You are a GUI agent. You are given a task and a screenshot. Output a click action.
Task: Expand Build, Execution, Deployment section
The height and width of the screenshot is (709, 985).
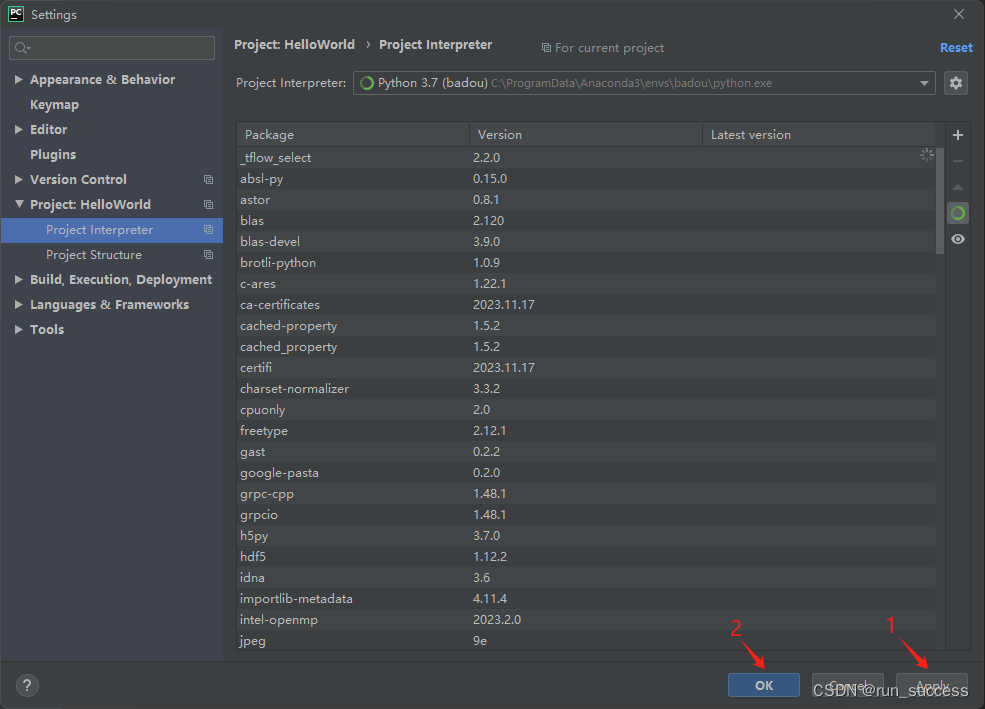(19, 279)
